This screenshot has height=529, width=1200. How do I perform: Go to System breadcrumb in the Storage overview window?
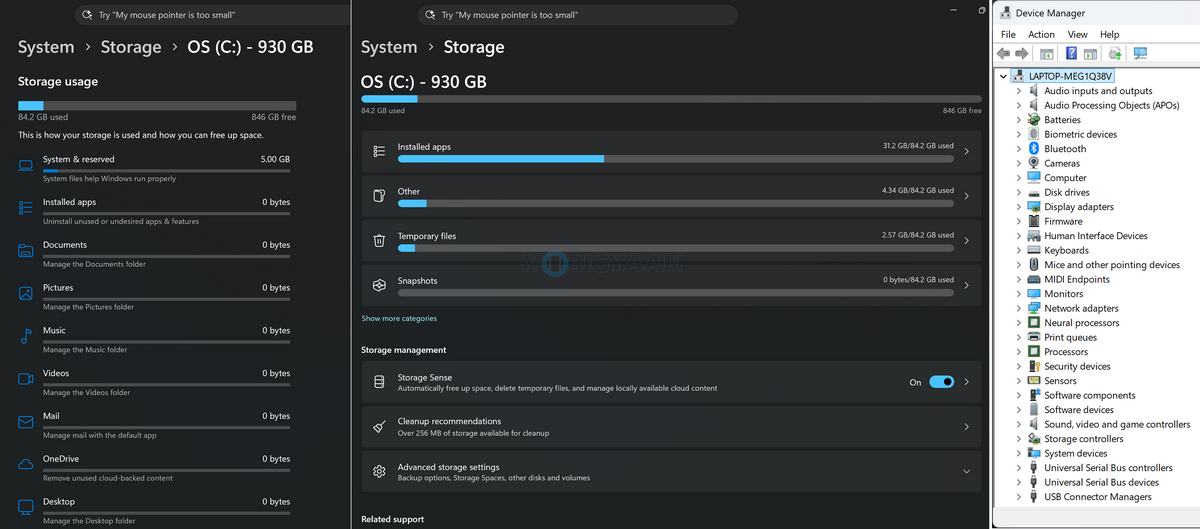389,47
